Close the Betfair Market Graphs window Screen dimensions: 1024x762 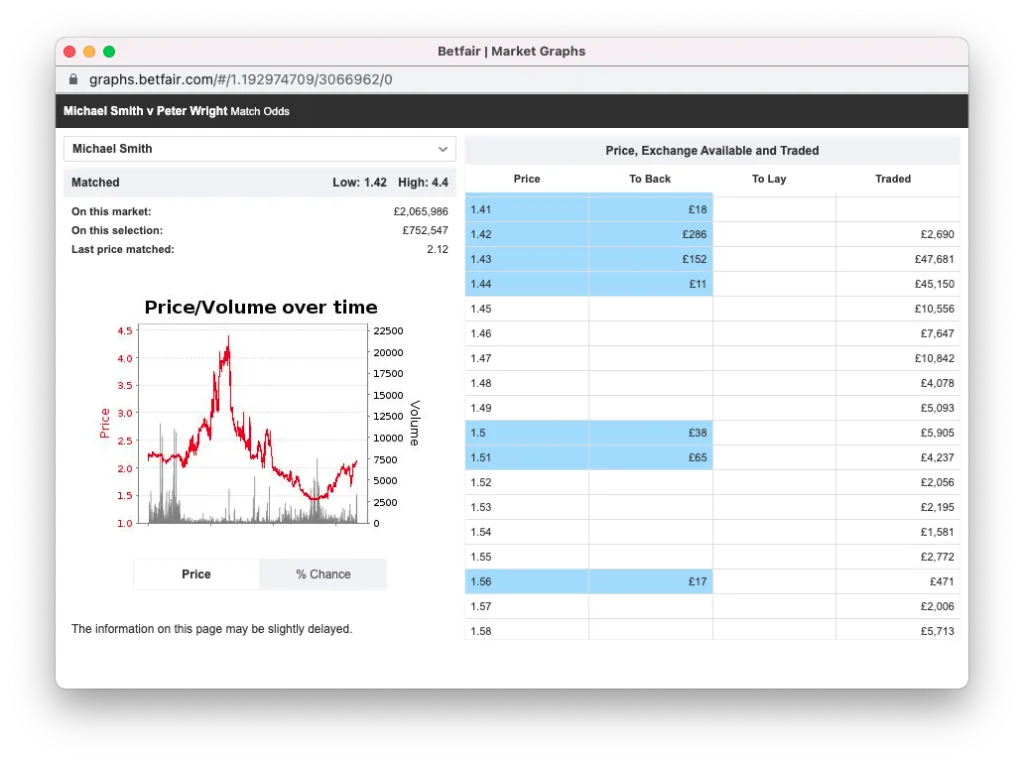pyautogui.click(x=69, y=51)
